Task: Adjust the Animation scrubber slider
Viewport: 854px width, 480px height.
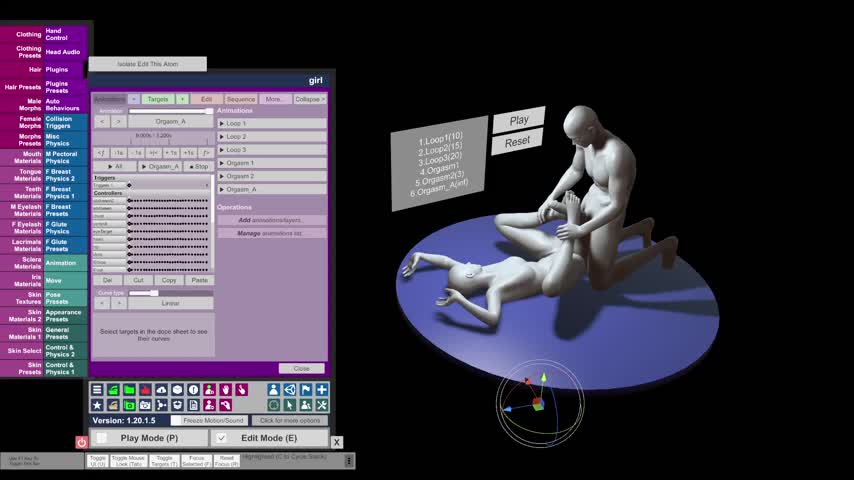Action: 170,111
